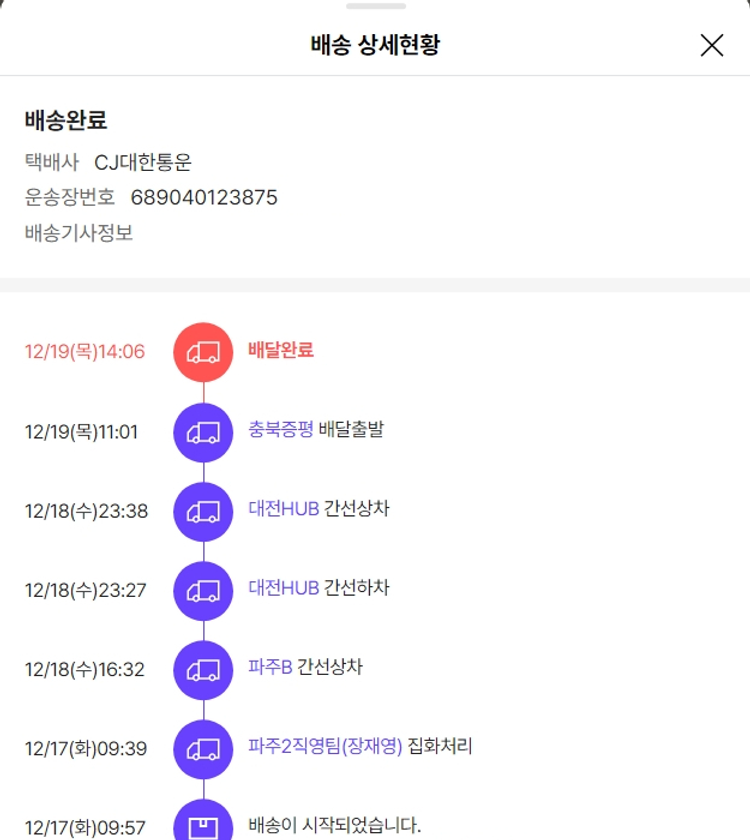Image resolution: width=750 pixels, height=840 pixels.
Task: Close the 배송 상세현황 dialog
Action: coord(711,45)
